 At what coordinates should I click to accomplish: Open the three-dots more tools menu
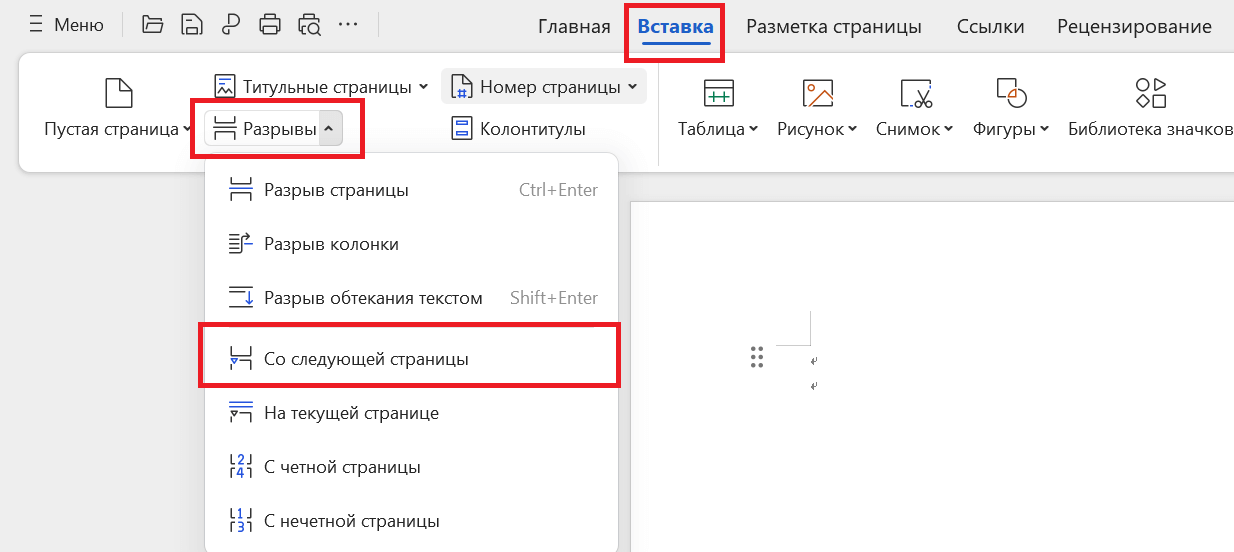click(x=348, y=25)
